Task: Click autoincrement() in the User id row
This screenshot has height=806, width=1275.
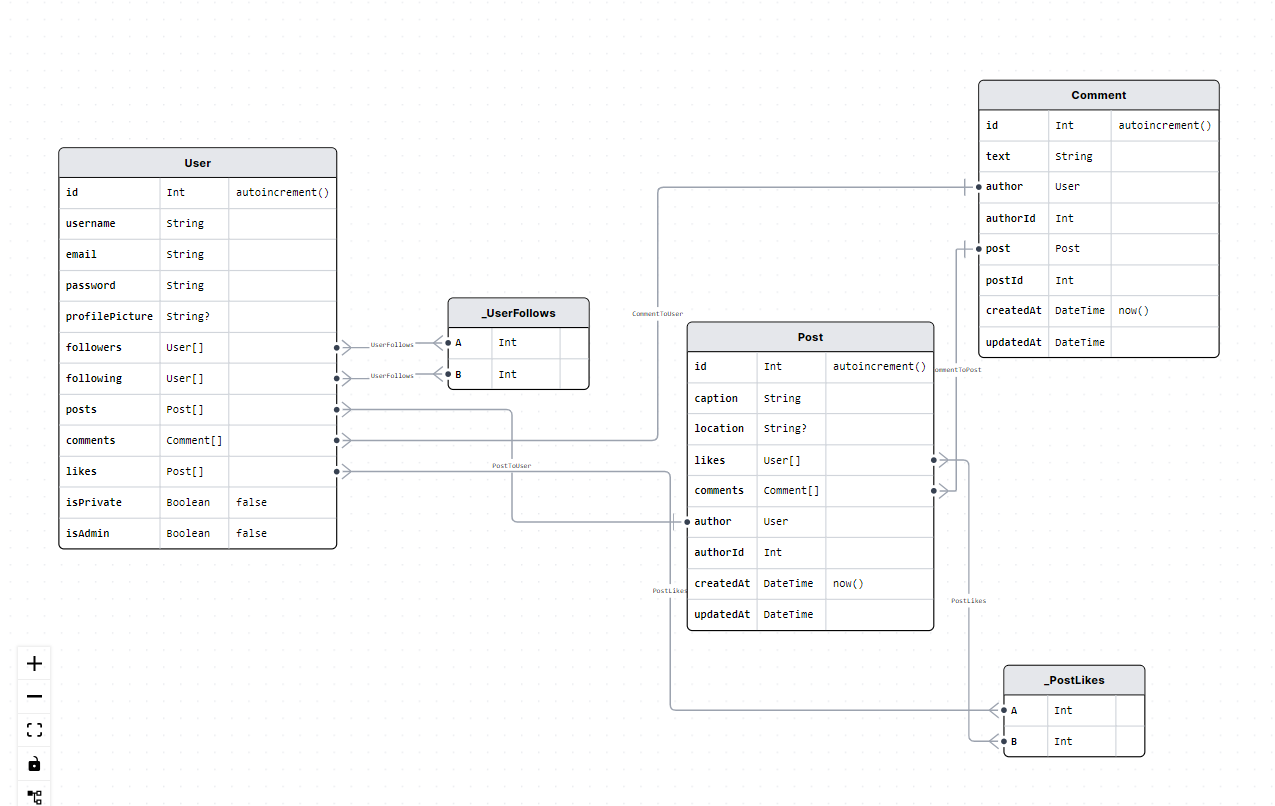Action: coord(282,192)
